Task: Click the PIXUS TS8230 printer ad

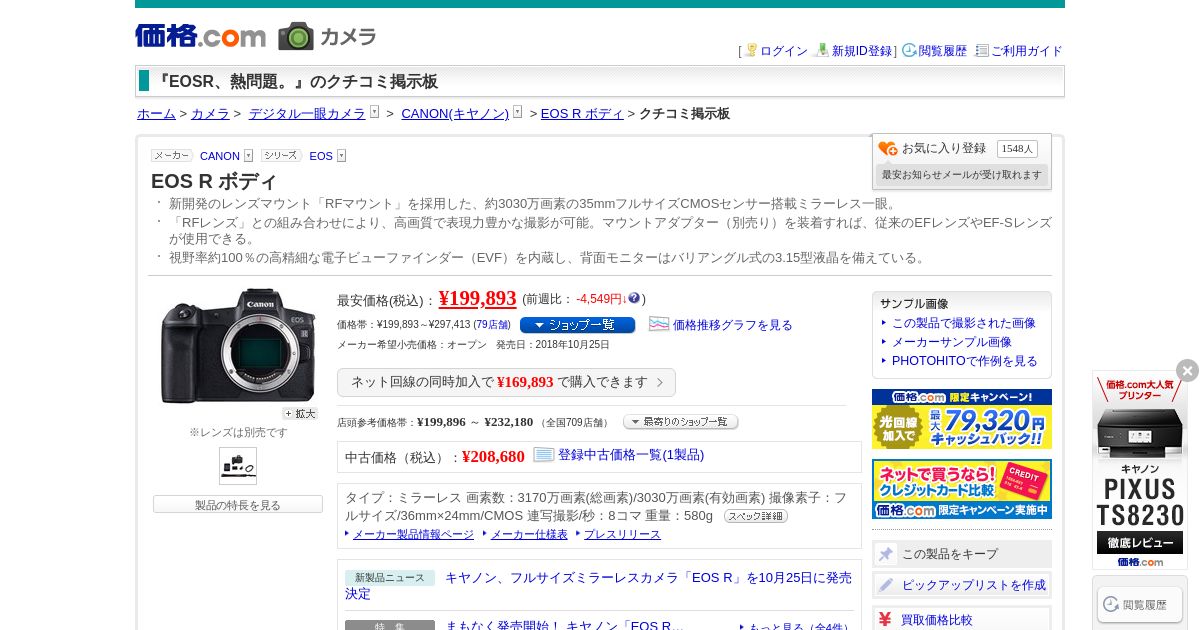Action: tap(1140, 470)
